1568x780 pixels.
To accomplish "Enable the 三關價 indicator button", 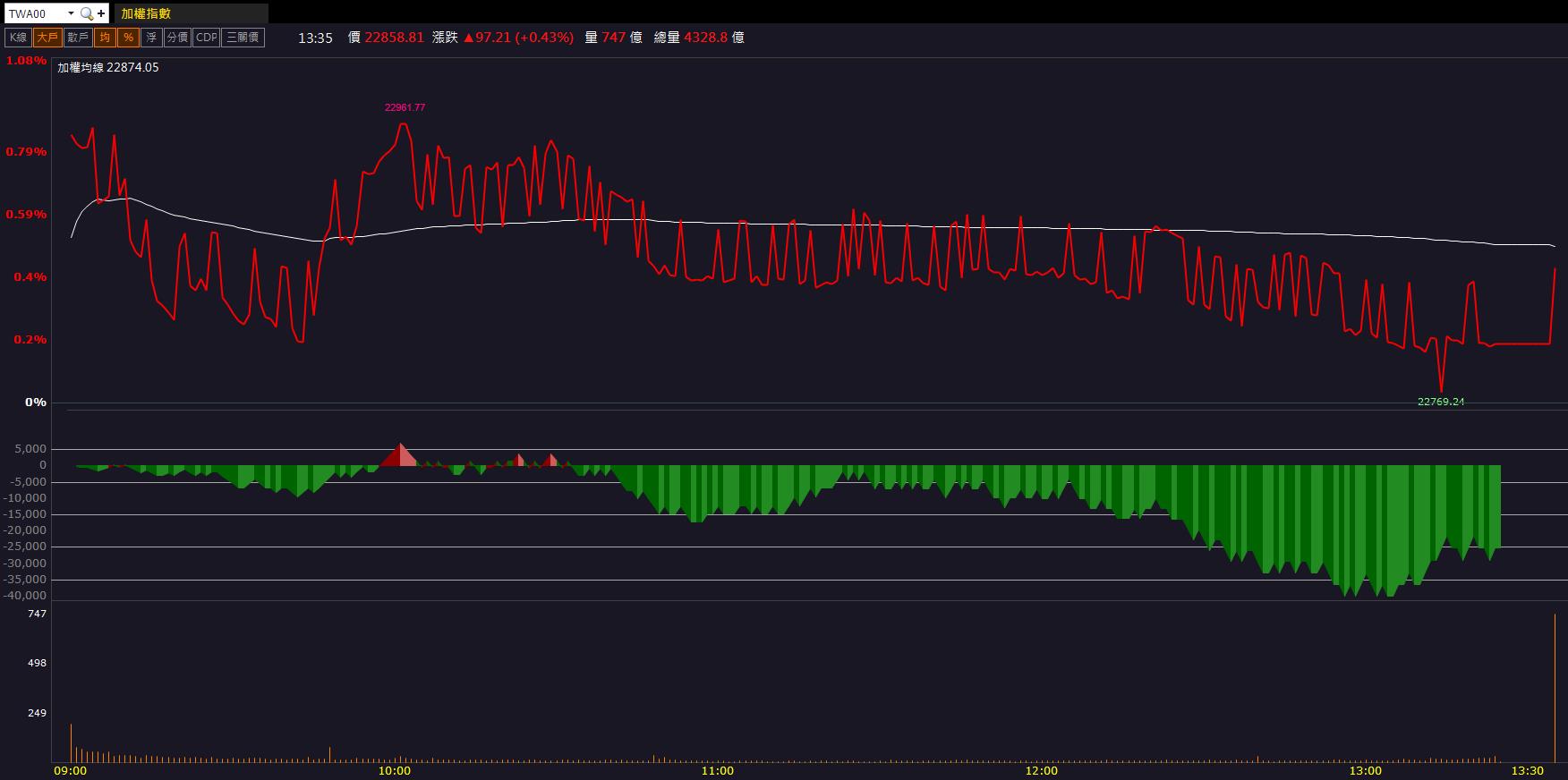I will 243,38.
